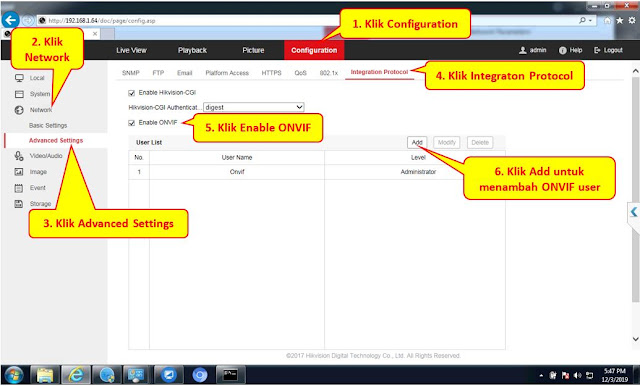This screenshot has width=640, height=386.
Task: Open the Command Prompt taskbar icon
Action: point(230,375)
